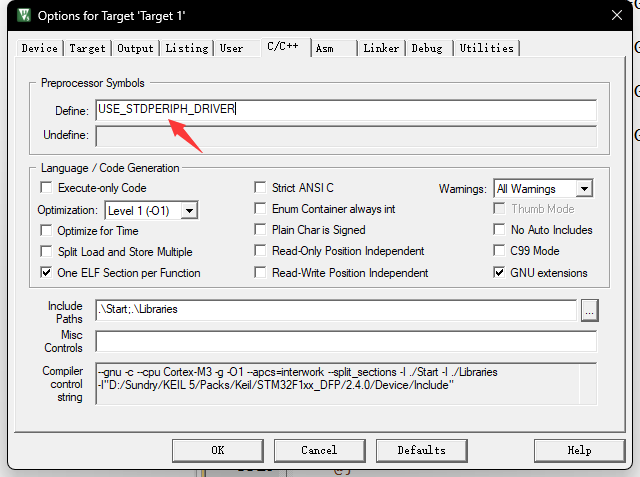The image size is (640, 477).
Task: Expand the Optimization level dropdown
Action: point(189,210)
